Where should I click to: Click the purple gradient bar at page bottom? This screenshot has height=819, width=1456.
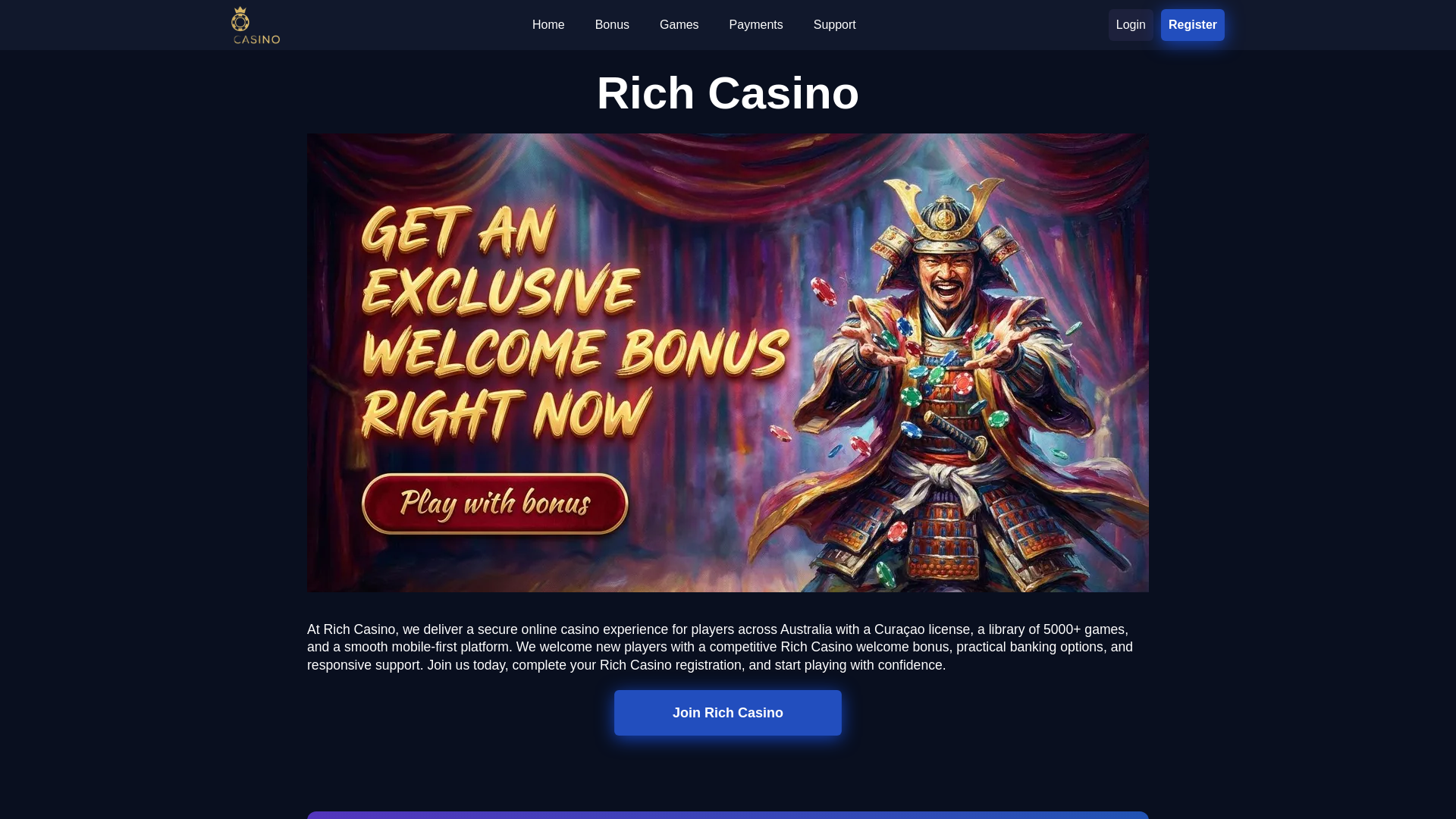pos(728,815)
